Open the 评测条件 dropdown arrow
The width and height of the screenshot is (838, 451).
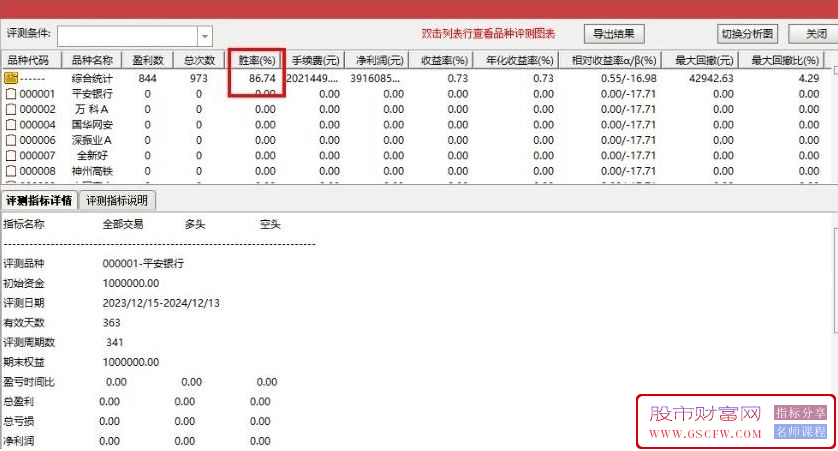coord(205,36)
